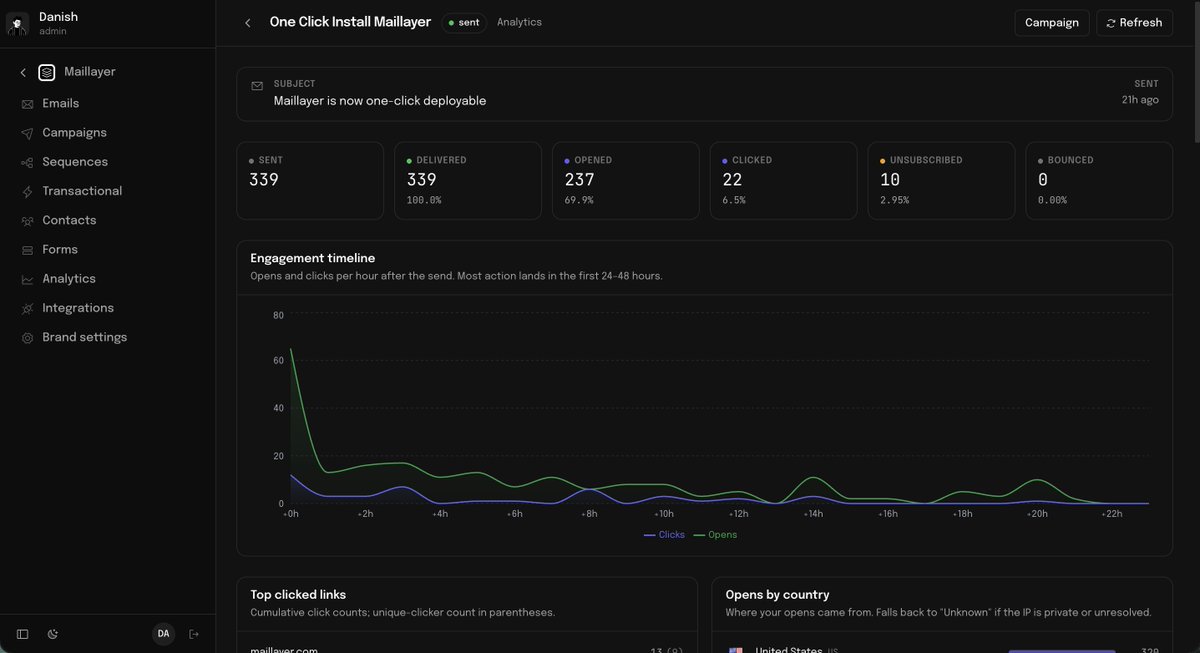Click the Danish user avatar icon
The height and width of the screenshot is (653, 1200).
pos(17,23)
